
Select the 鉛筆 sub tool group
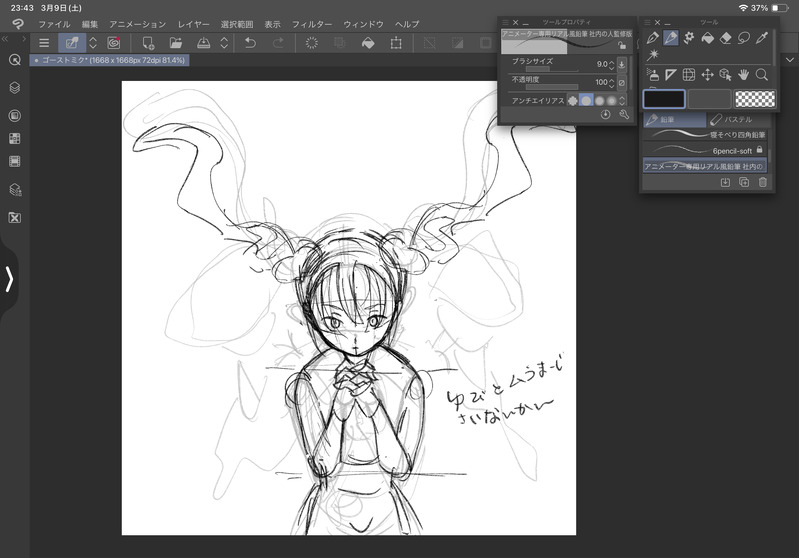[675, 120]
